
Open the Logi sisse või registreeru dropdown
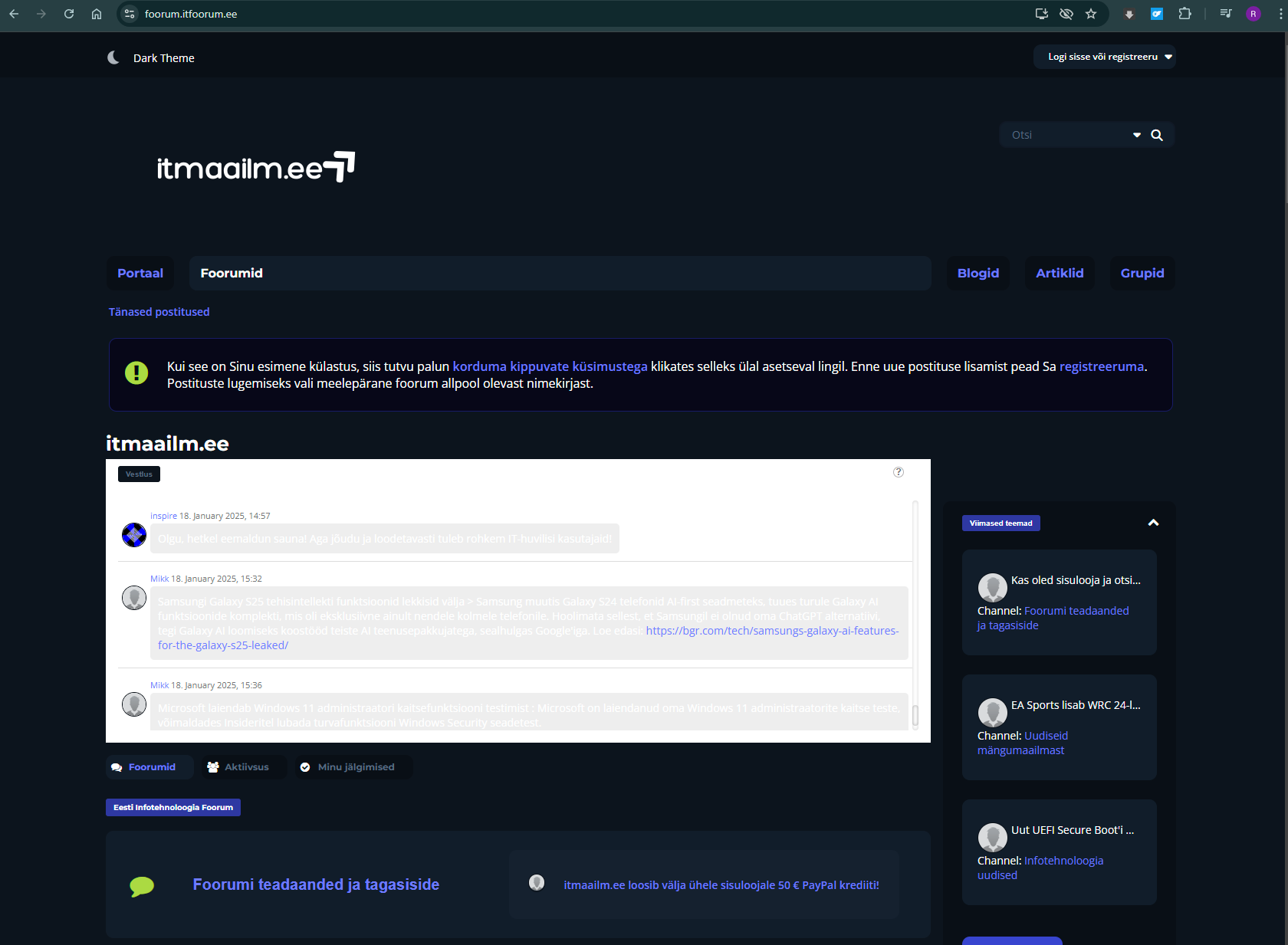click(x=1104, y=57)
